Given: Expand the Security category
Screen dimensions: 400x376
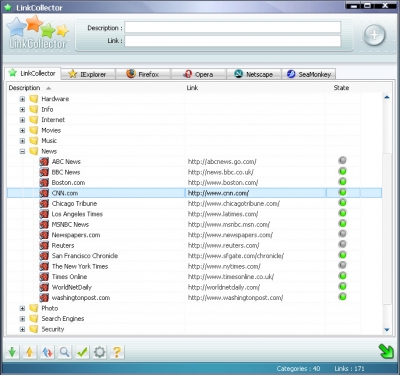Looking at the screenshot, I should (x=22, y=329).
